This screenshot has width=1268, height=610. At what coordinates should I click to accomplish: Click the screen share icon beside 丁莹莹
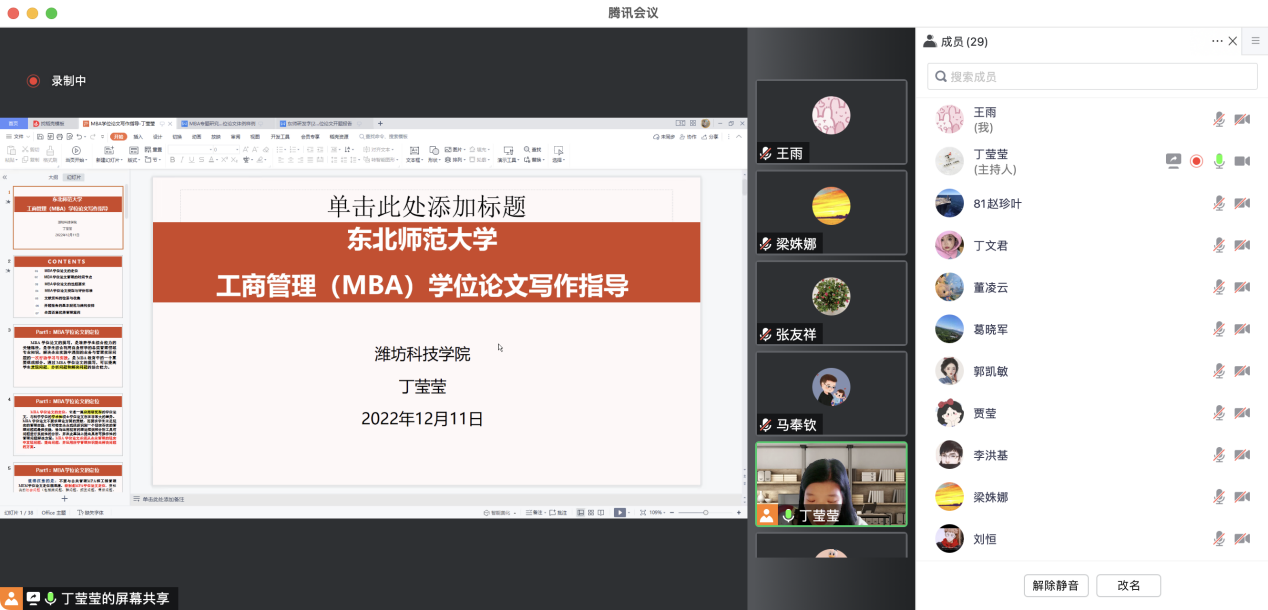pos(1174,161)
